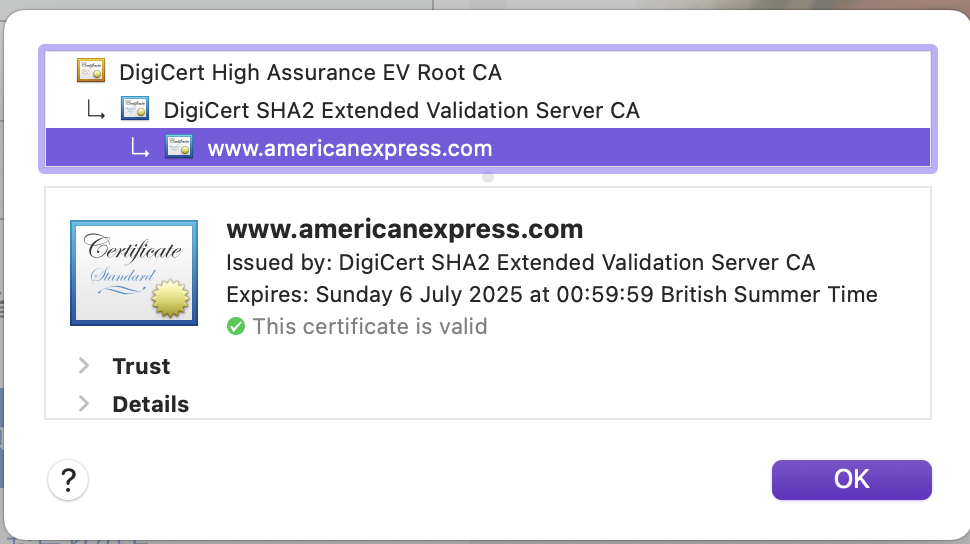The height and width of the screenshot is (544, 970).
Task: Click the small www.americanexpress.com certificate icon in tree
Action: pyautogui.click(x=179, y=148)
